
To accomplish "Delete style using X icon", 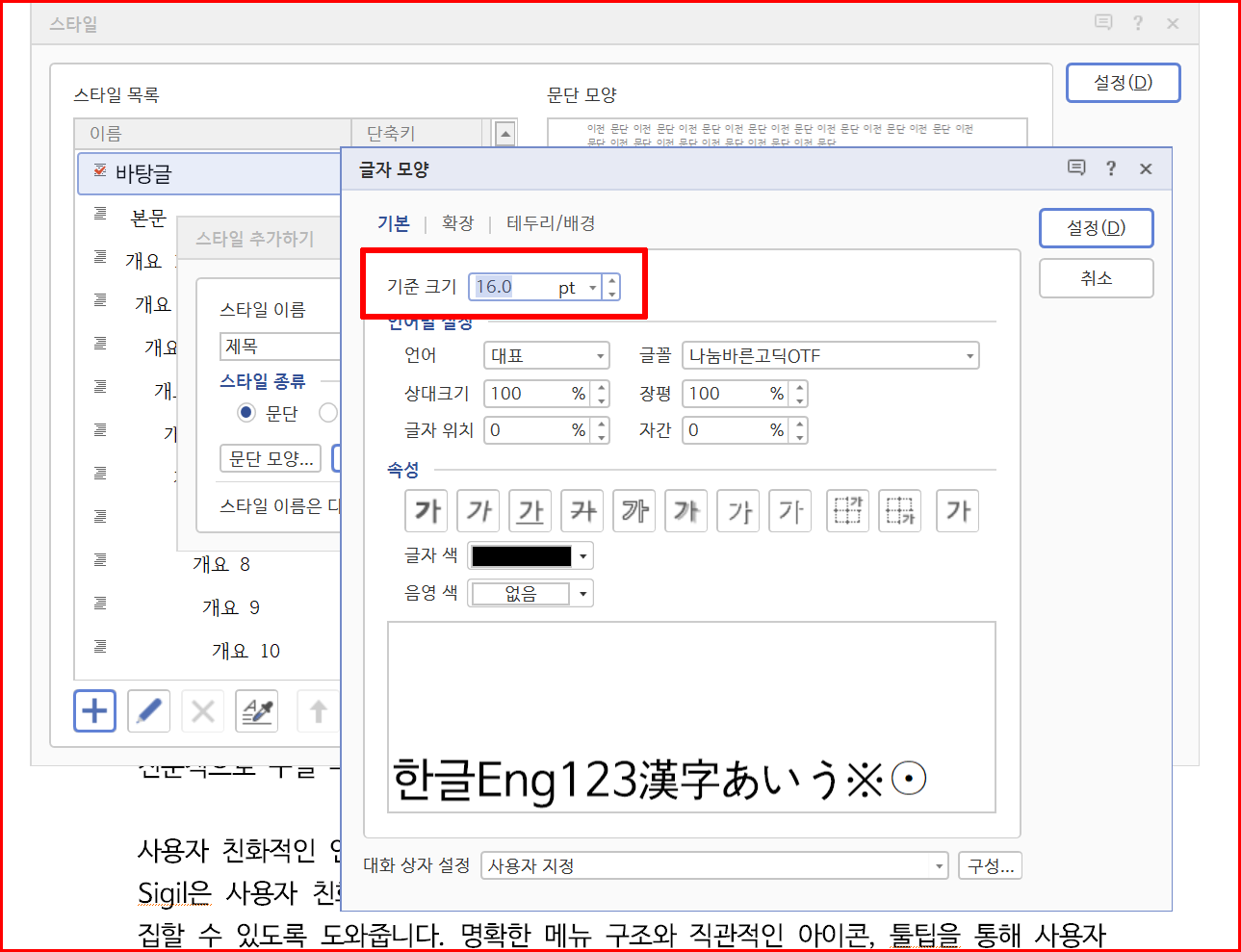I will (x=203, y=711).
